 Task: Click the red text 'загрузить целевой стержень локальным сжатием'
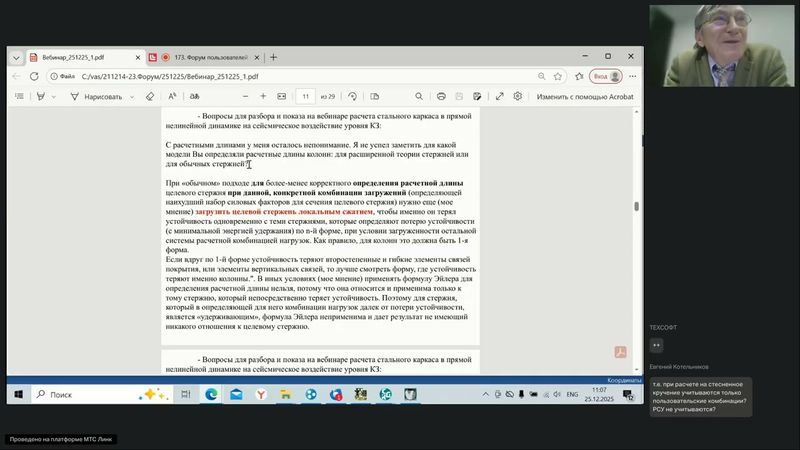point(284,212)
